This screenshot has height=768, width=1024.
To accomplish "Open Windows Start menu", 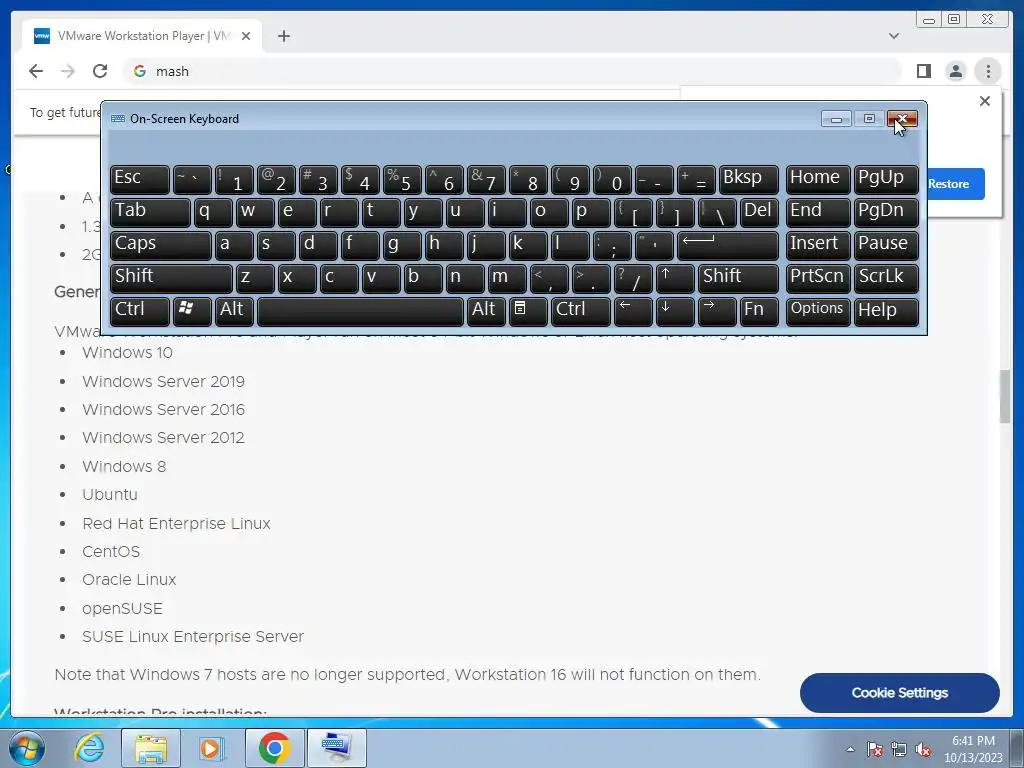I will 27,748.
